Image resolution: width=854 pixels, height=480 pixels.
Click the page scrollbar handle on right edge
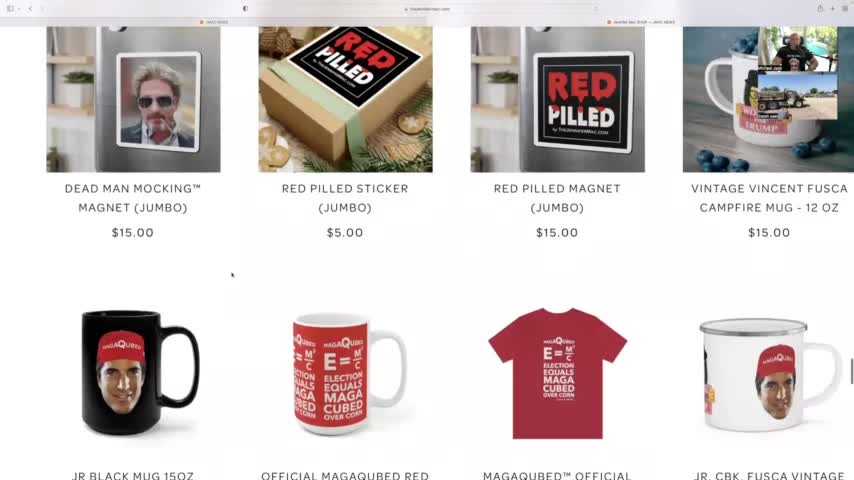pyautogui.click(x=851, y=372)
